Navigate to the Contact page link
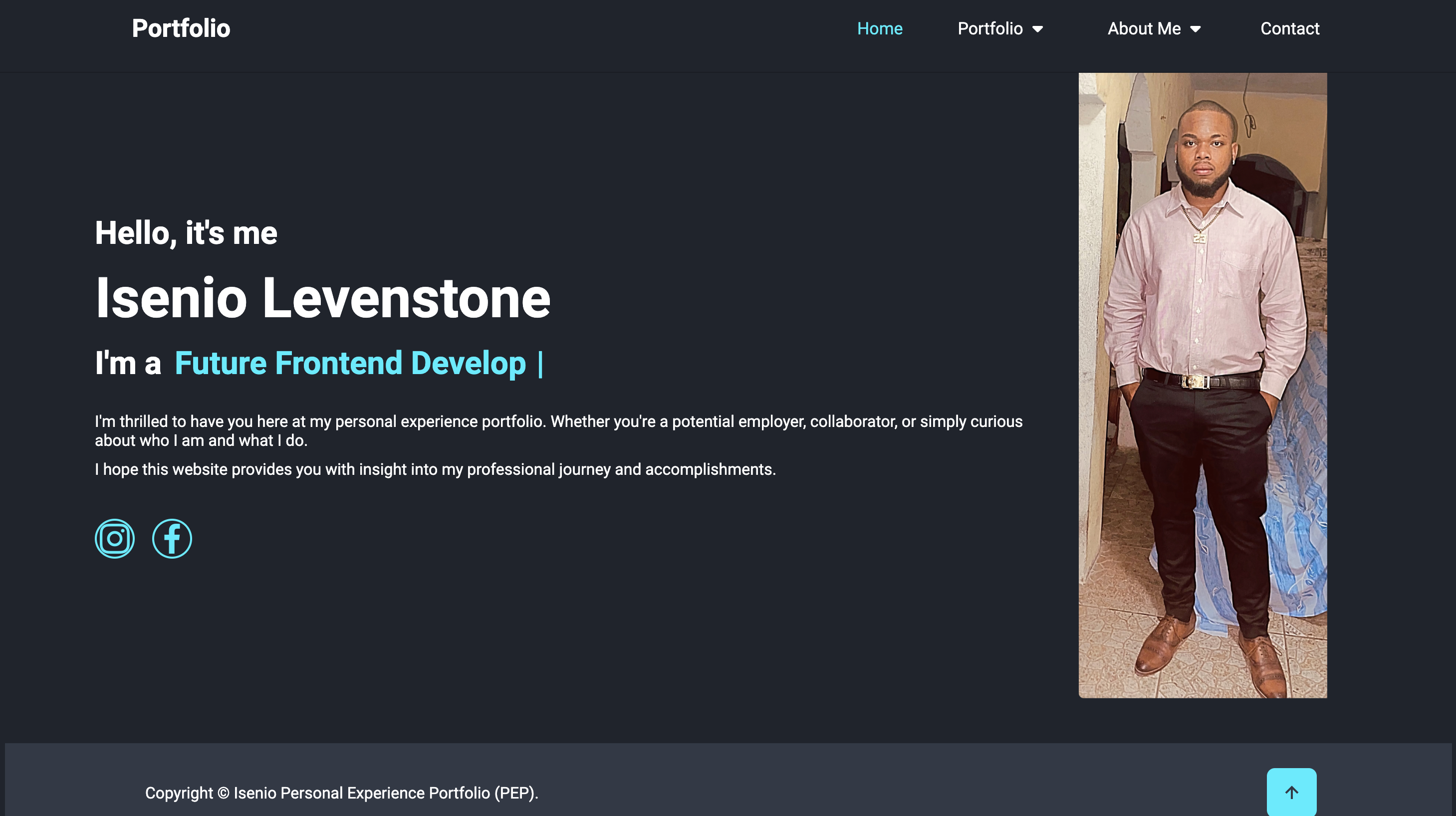1456x816 pixels. [x=1289, y=28]
